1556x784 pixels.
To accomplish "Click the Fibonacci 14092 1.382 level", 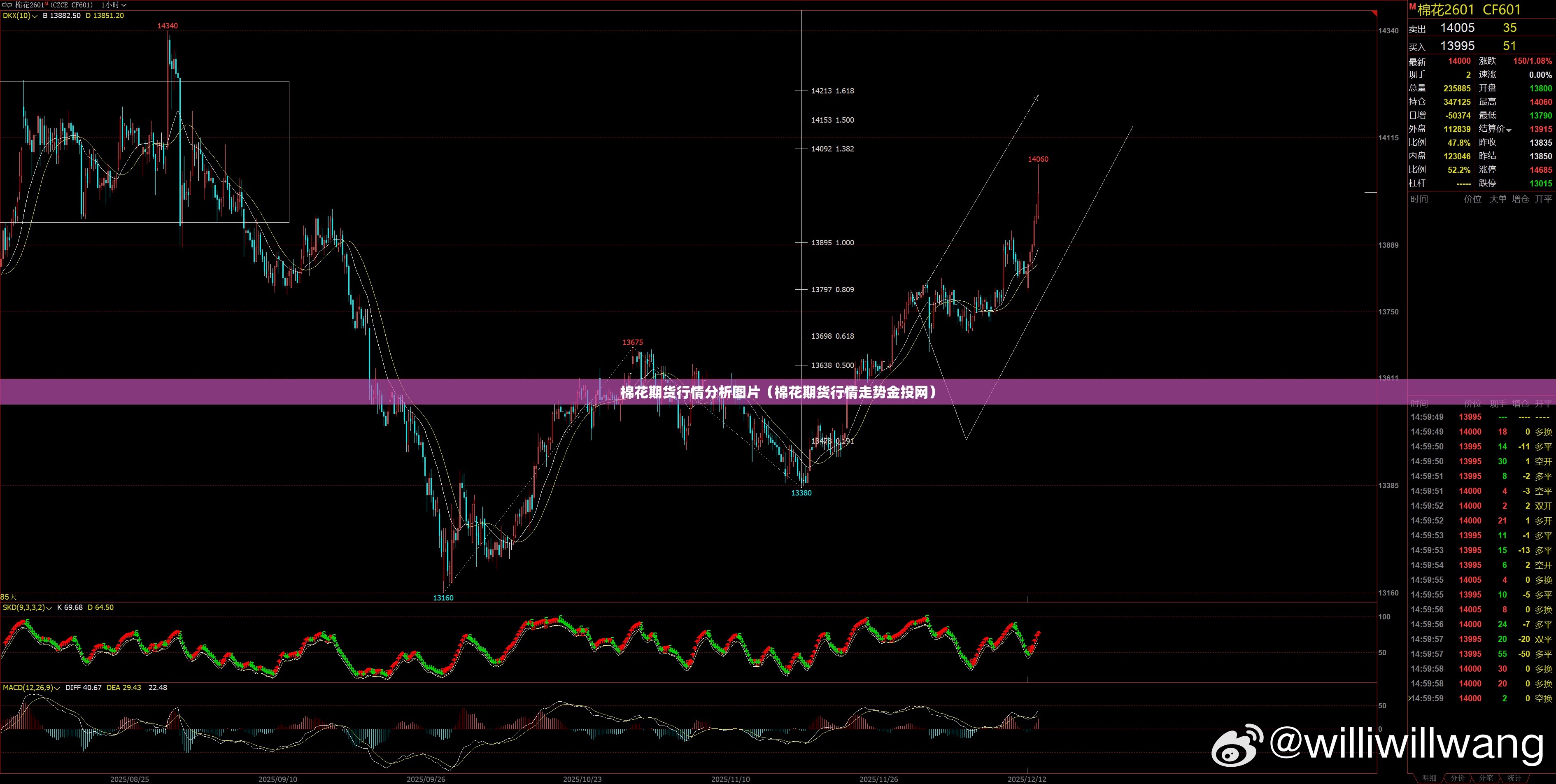I will pos(832,149).
